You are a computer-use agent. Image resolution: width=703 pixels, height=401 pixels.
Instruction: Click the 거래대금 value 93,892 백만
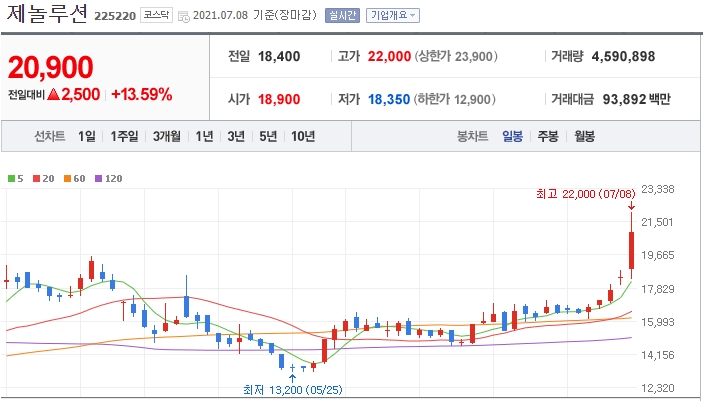point(636,99)
